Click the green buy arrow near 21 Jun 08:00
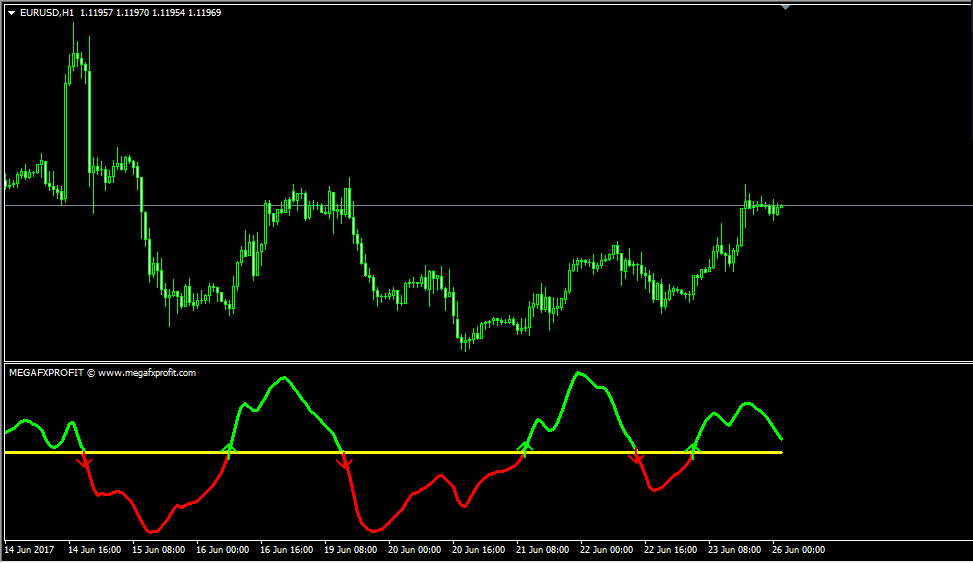 (x=525, y=446)
